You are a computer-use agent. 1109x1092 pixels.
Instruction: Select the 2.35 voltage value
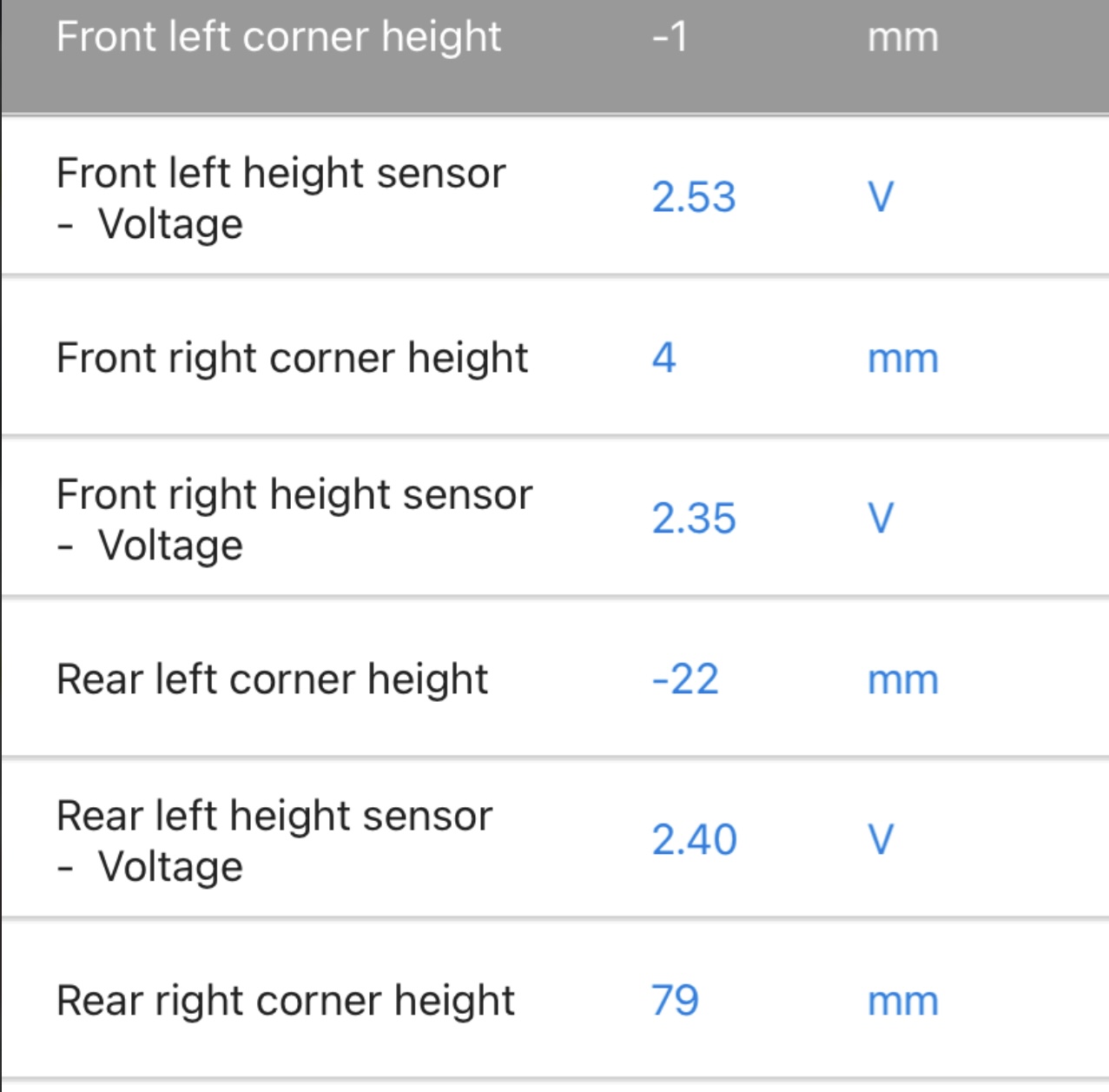(694, 519)
